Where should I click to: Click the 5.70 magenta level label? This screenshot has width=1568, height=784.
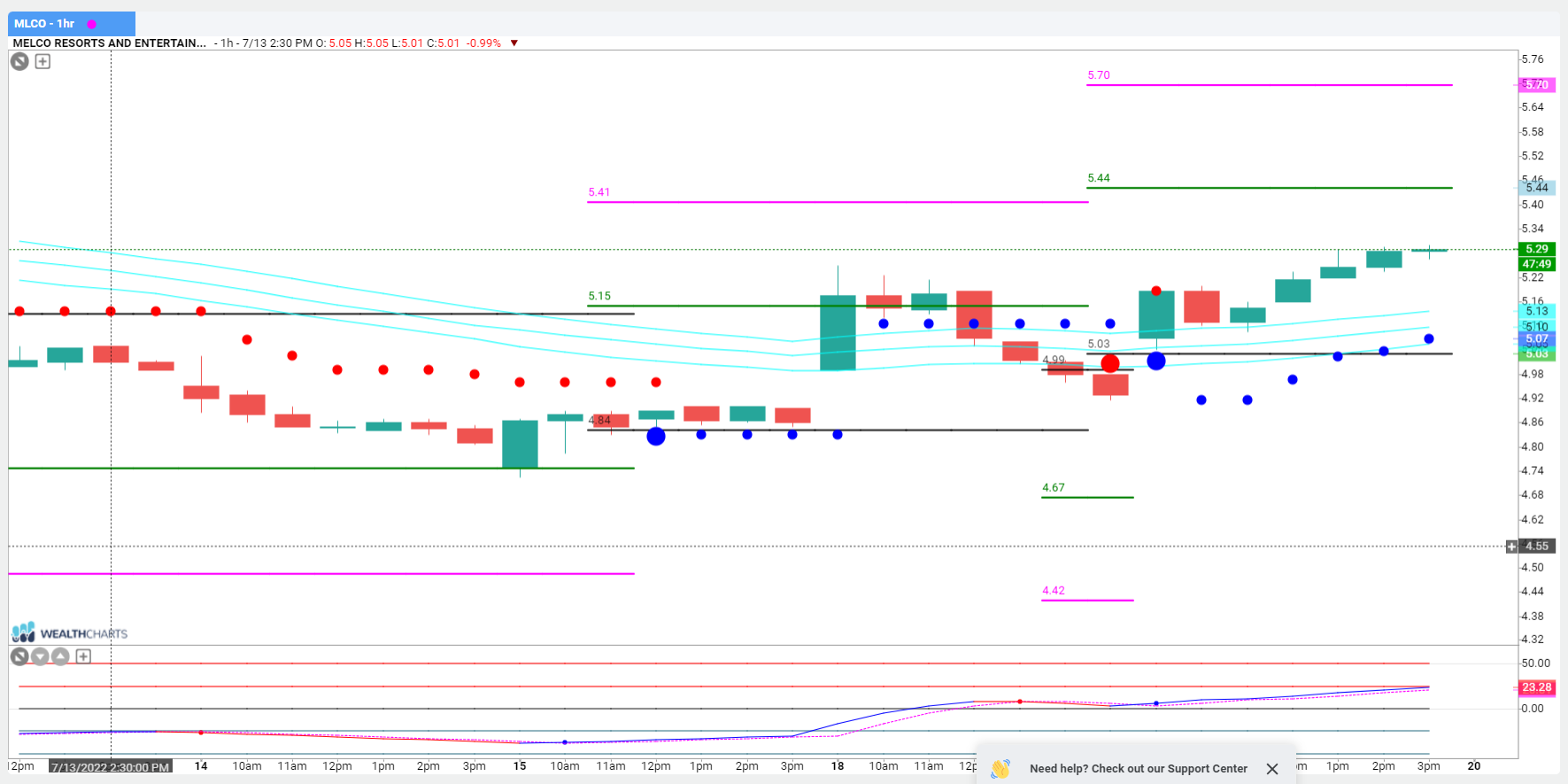(x=1099, y=75)
